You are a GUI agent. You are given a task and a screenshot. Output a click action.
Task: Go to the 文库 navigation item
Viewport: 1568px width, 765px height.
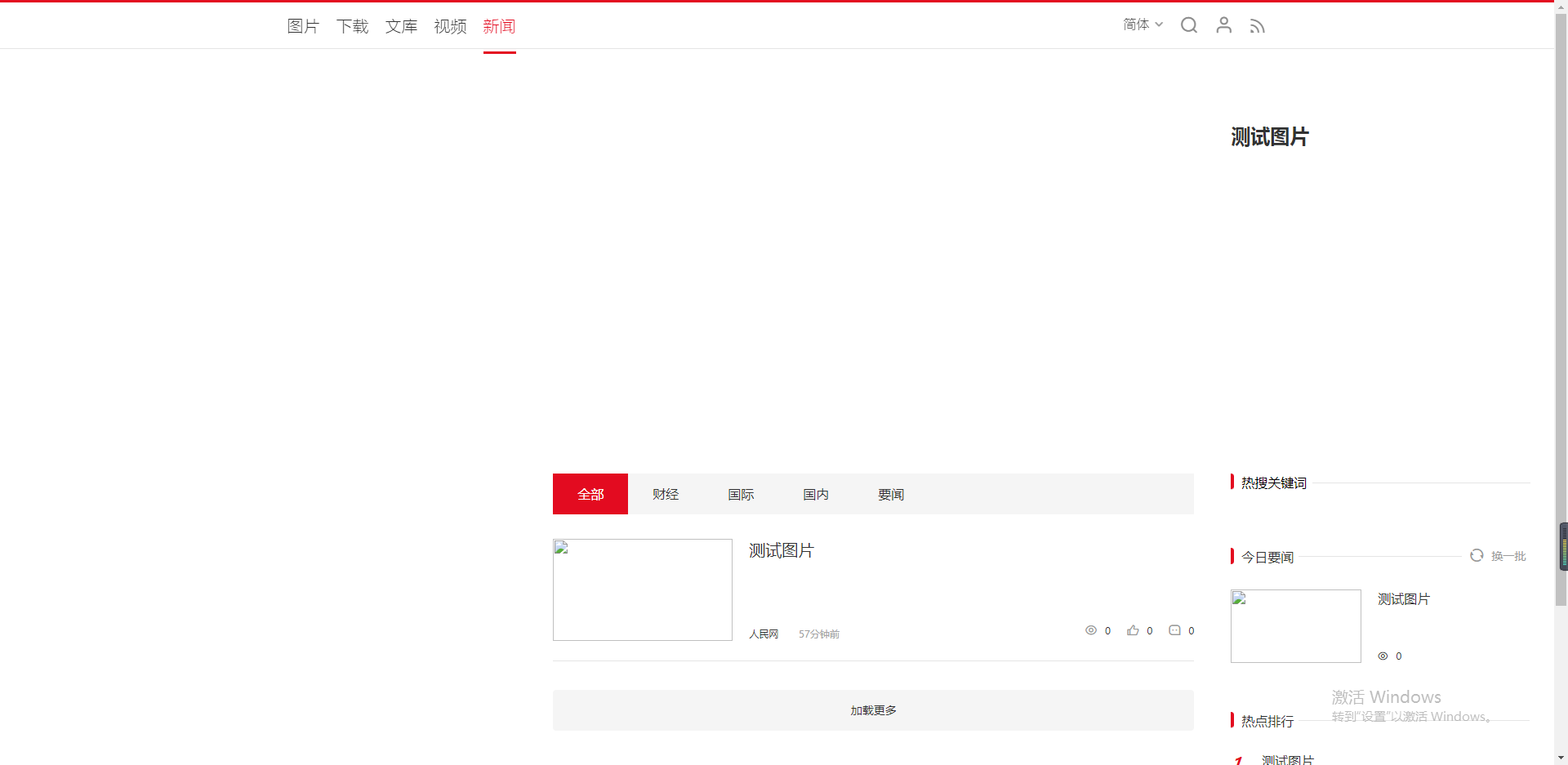401,26
